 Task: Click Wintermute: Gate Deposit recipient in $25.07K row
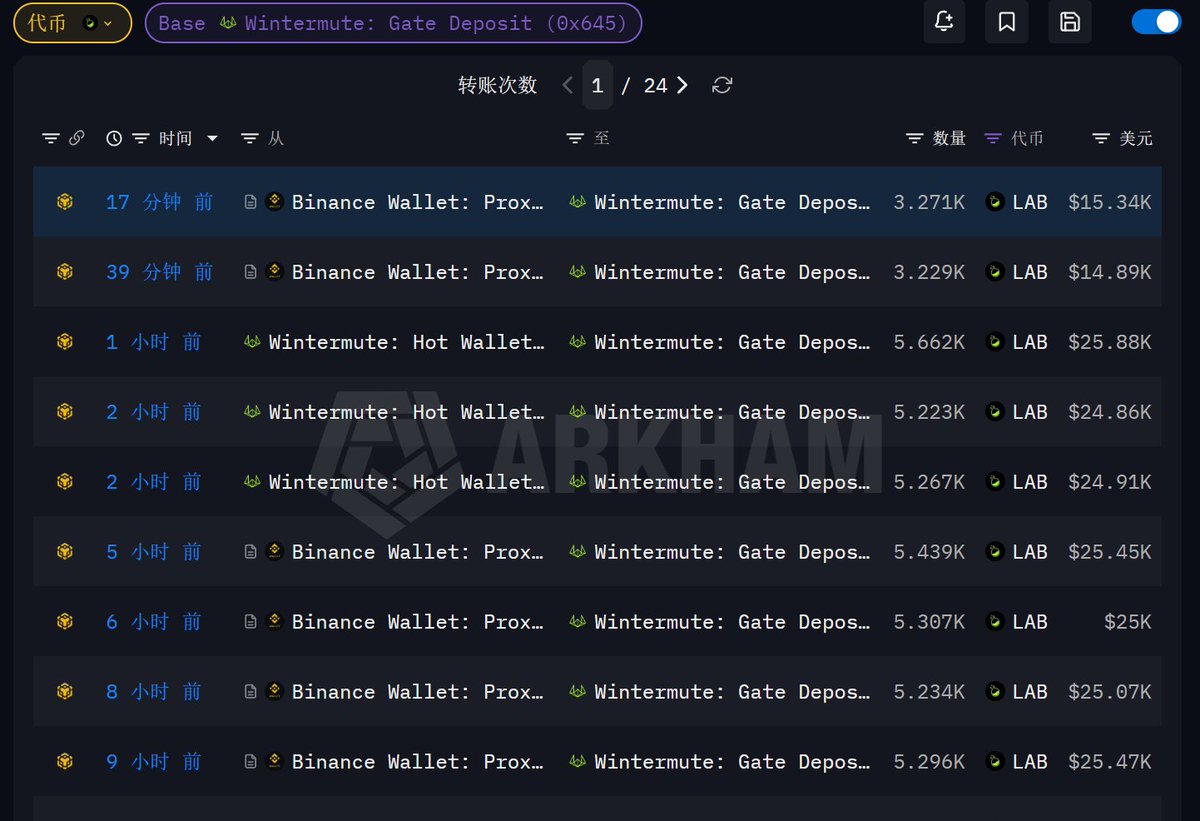[x=732, y=692]
